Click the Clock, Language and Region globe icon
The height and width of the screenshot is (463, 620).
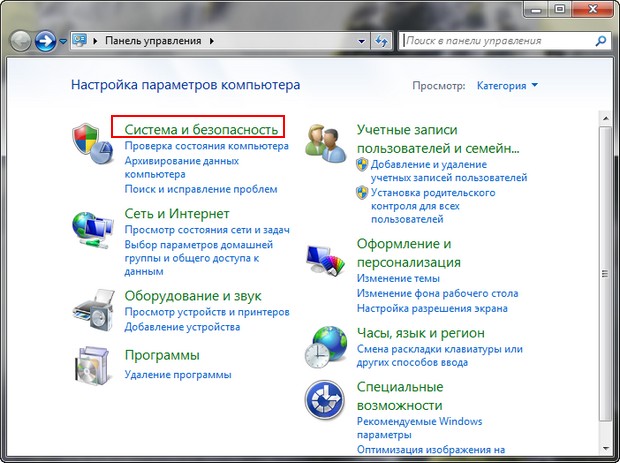point(326,347)
